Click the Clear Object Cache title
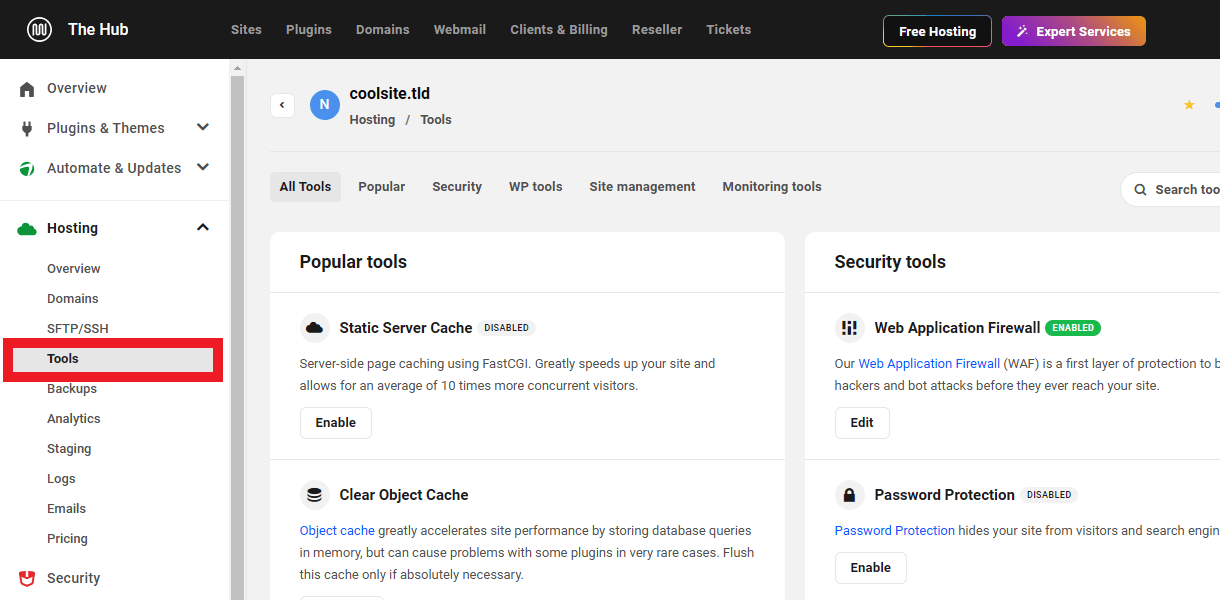Screen dimensions: 1220x600 point(404,495)
